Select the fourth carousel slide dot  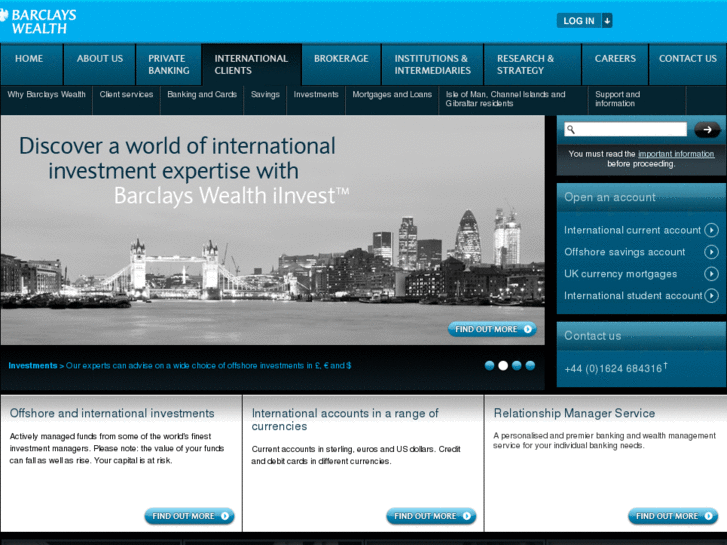(530, 365)
